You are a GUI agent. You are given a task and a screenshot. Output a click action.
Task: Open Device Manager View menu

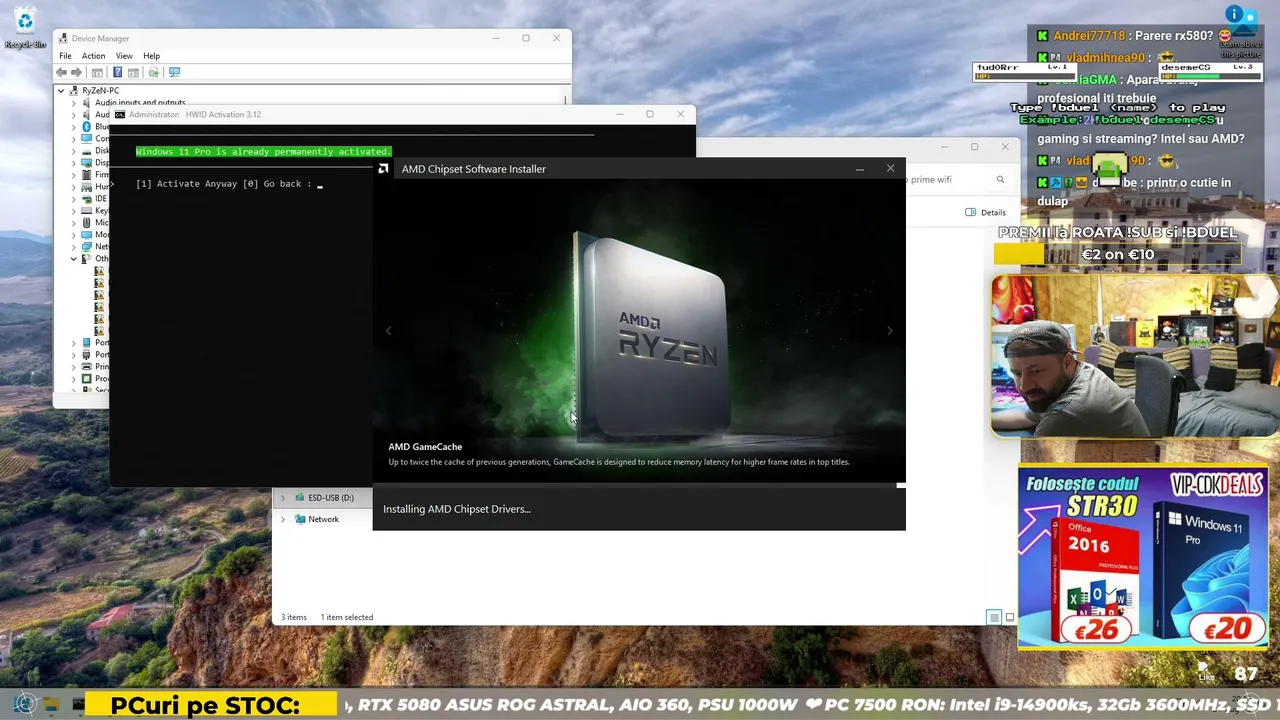pos(124,56)
